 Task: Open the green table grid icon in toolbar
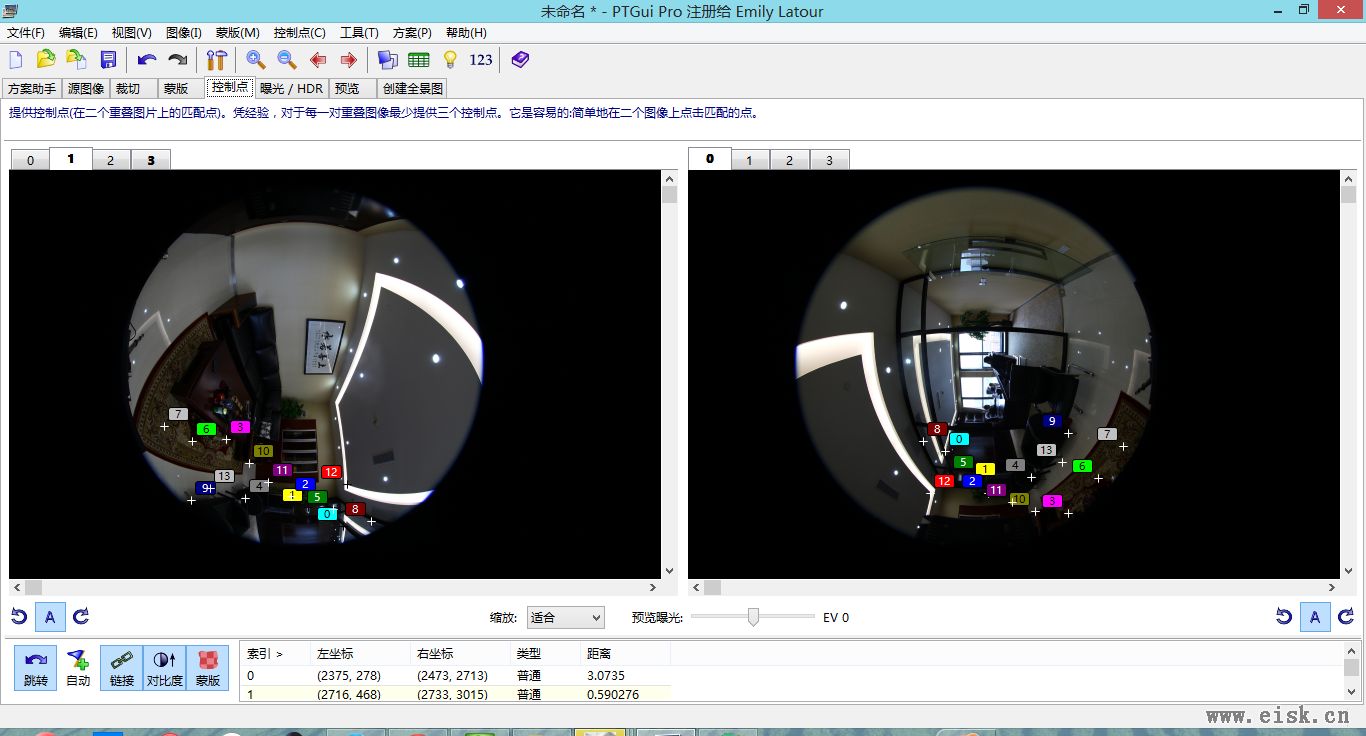(x=419, y=60)
